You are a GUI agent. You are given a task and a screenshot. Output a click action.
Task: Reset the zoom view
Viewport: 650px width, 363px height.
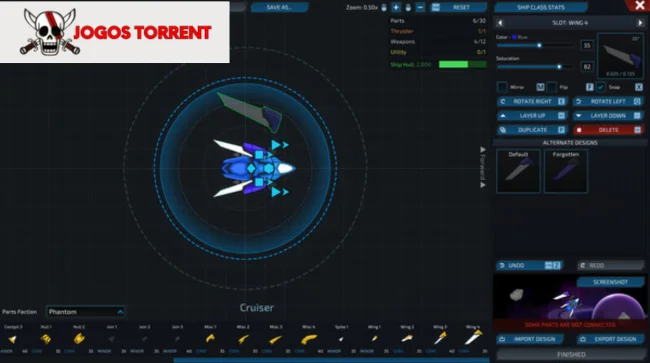(459, 7)
